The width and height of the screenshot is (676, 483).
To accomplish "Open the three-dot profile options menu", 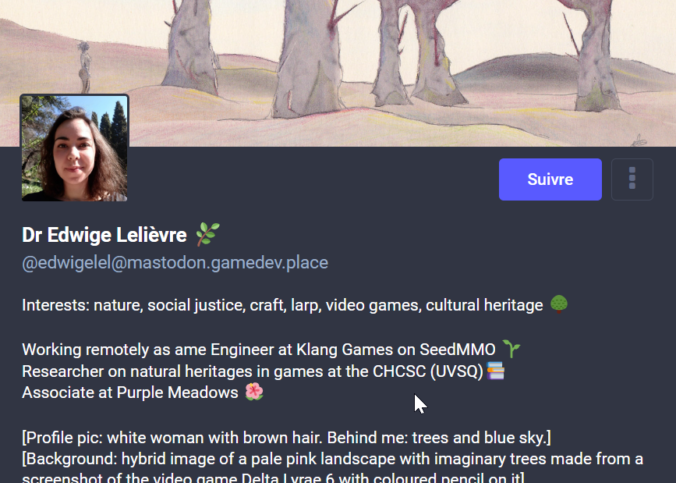I will click(x=632, y=179).
